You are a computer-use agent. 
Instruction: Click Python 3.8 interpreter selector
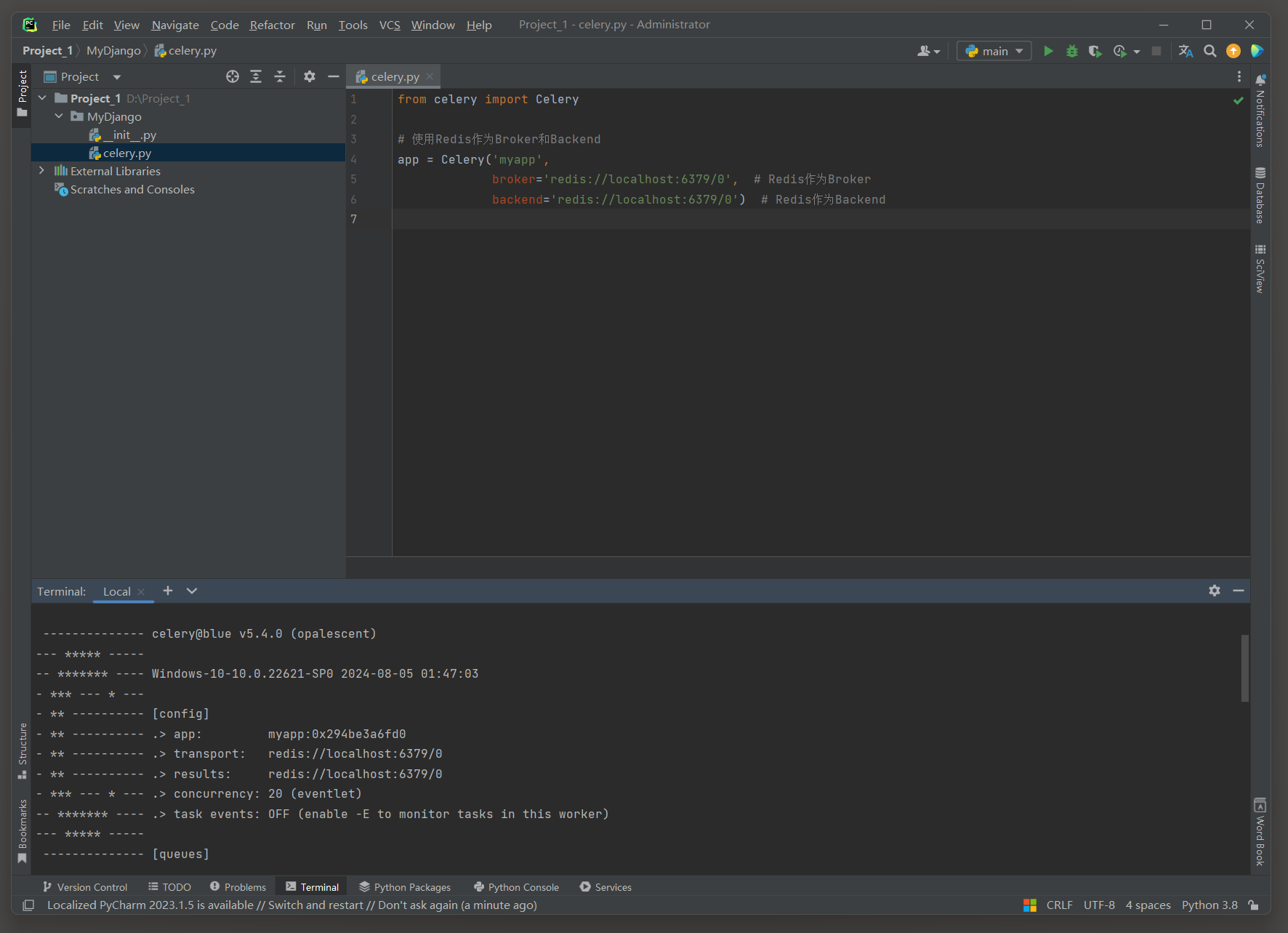click(1209, 905)
